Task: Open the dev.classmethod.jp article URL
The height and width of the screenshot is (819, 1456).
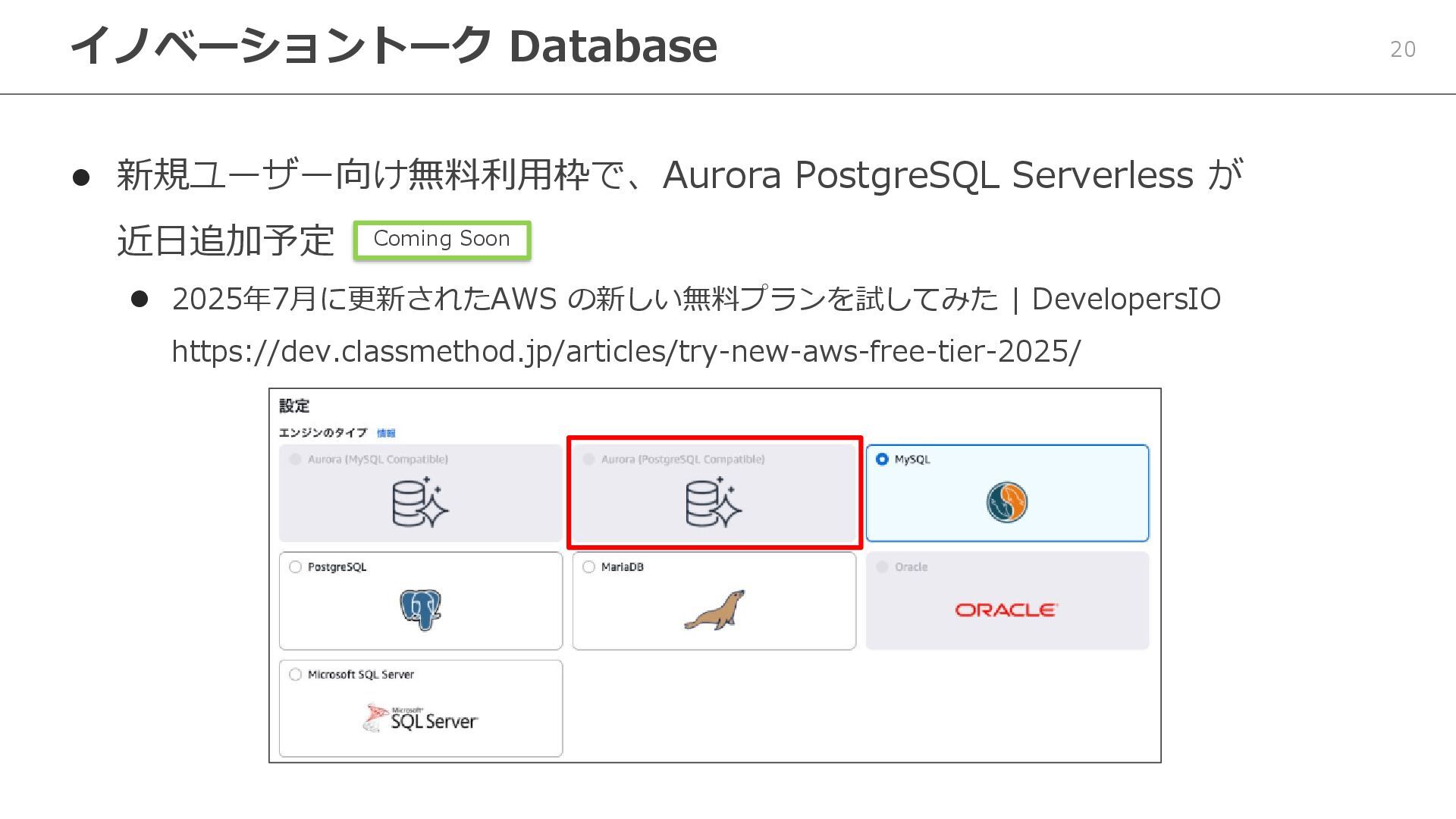Action: 626,351
